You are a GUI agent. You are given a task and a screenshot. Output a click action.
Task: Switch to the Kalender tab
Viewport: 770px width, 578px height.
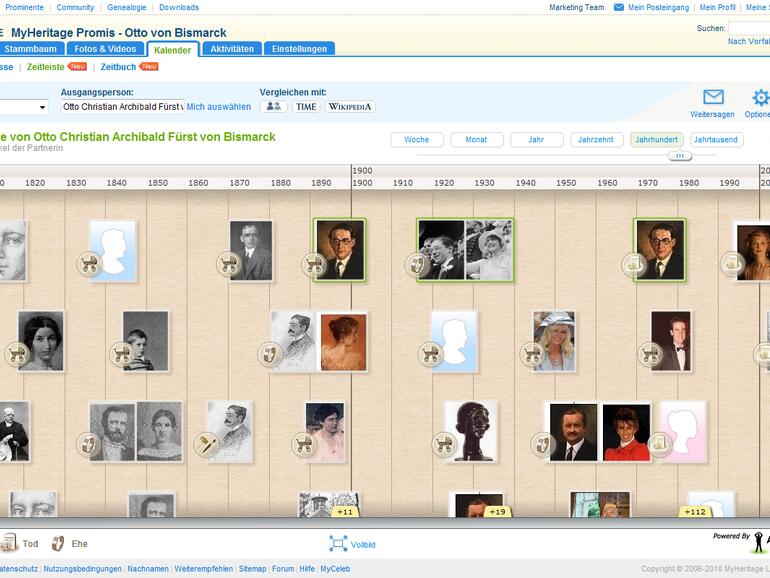(172, 50)
